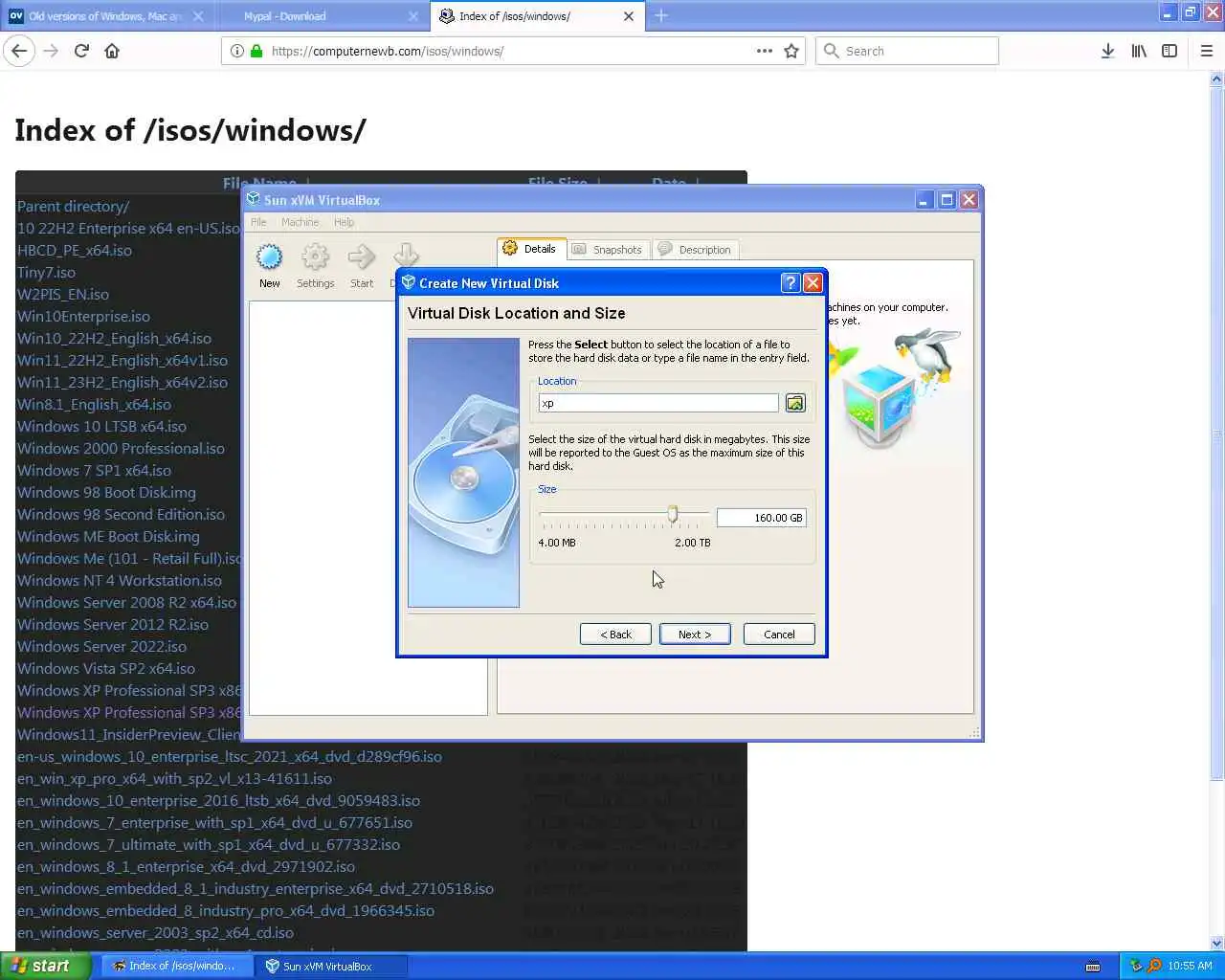The height and width of the screenshot is (980, 1225).
Task: Close the 'Mypal - Download' tab
Action: click(413, 16)
